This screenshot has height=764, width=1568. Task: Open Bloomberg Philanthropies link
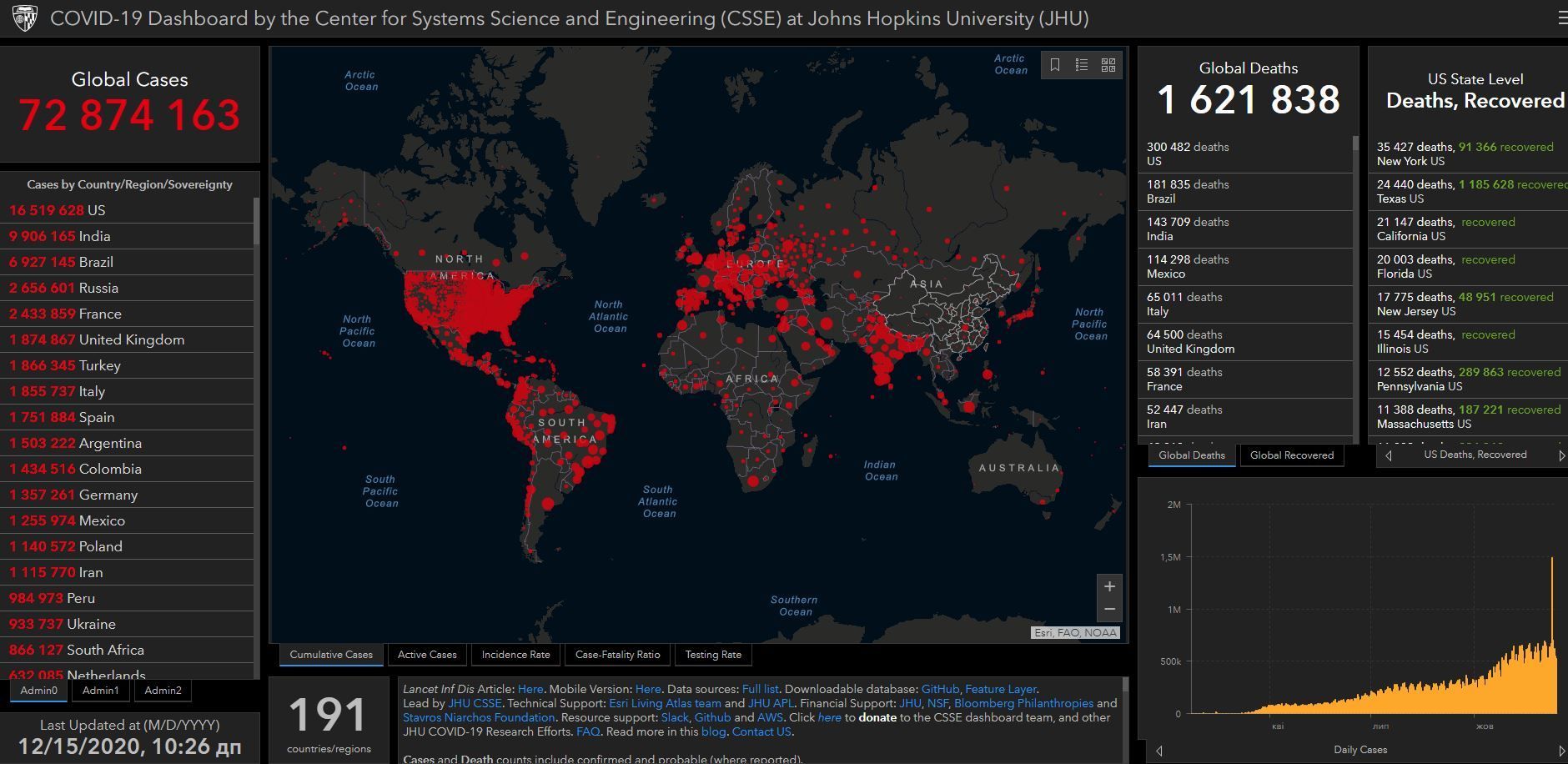pyautogui.click(x=1023, y=703)
